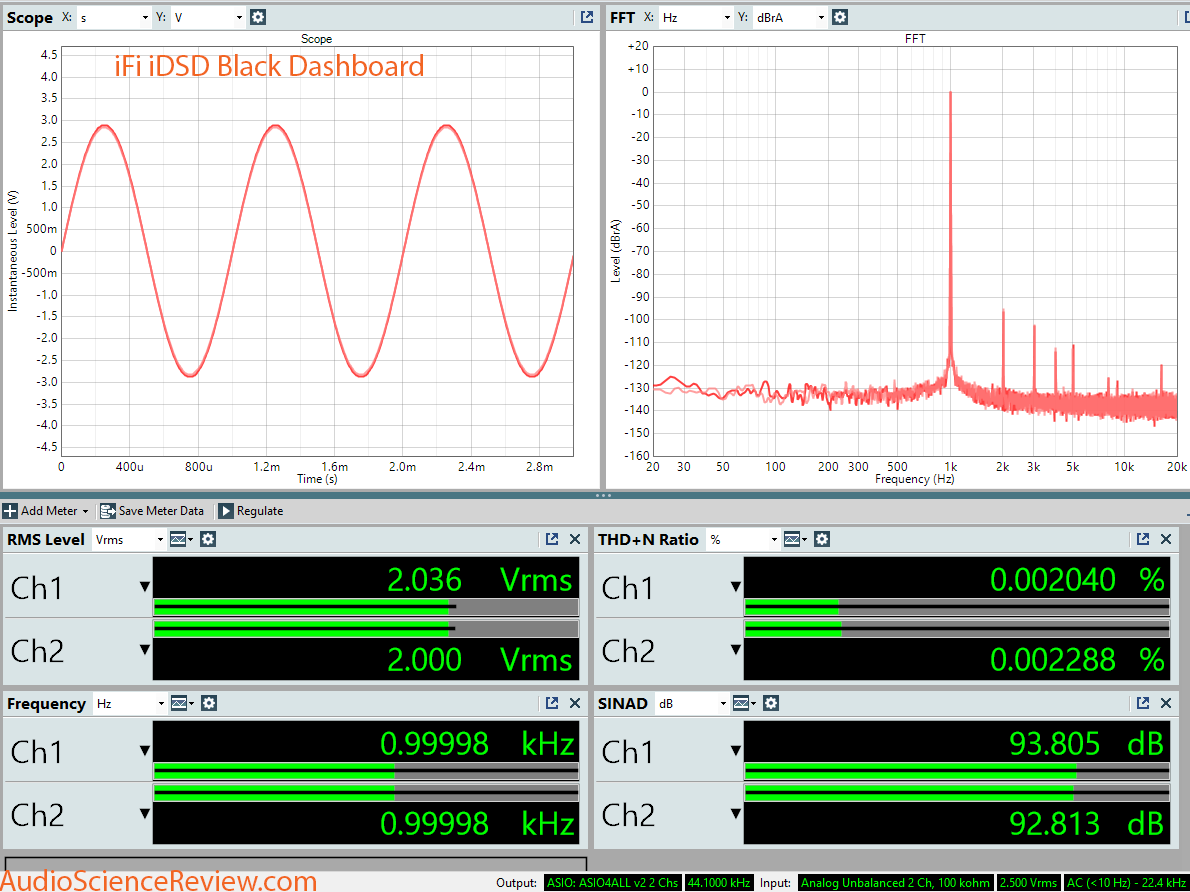Select the Ch2 0.99998 kHz frequency reading
Screen dimensions: 1190x892
point(477,824)
